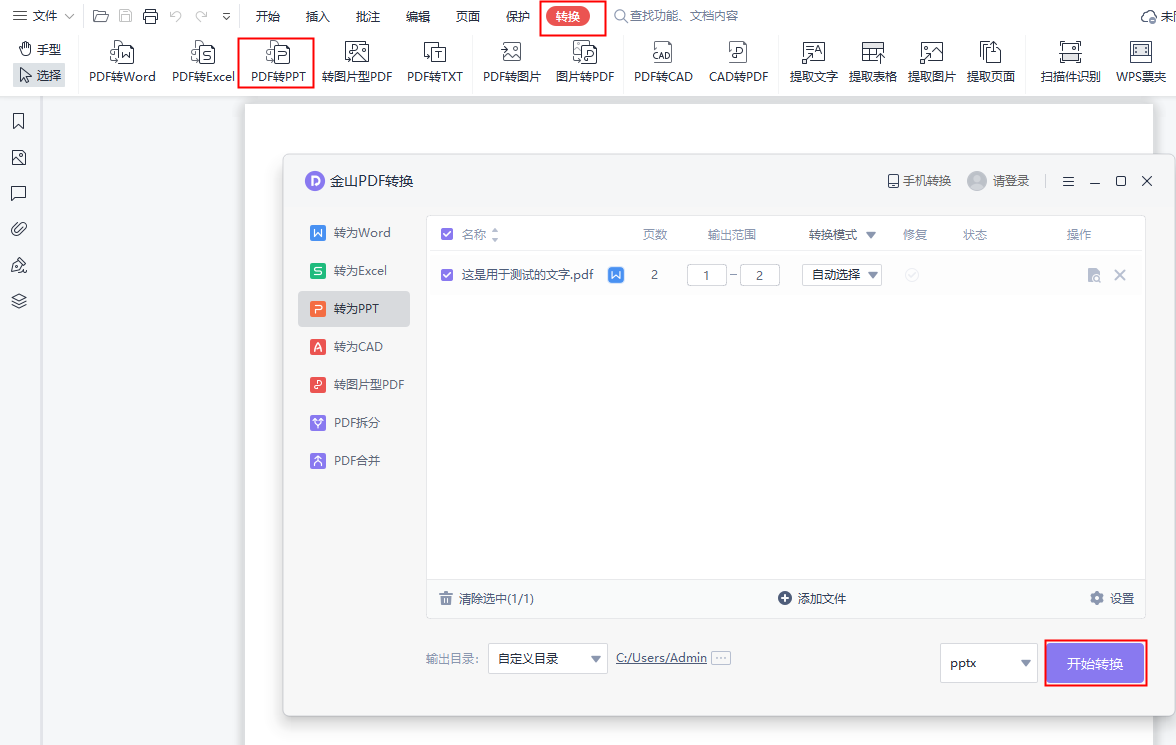Open the PDF转图片 tool

512,62
